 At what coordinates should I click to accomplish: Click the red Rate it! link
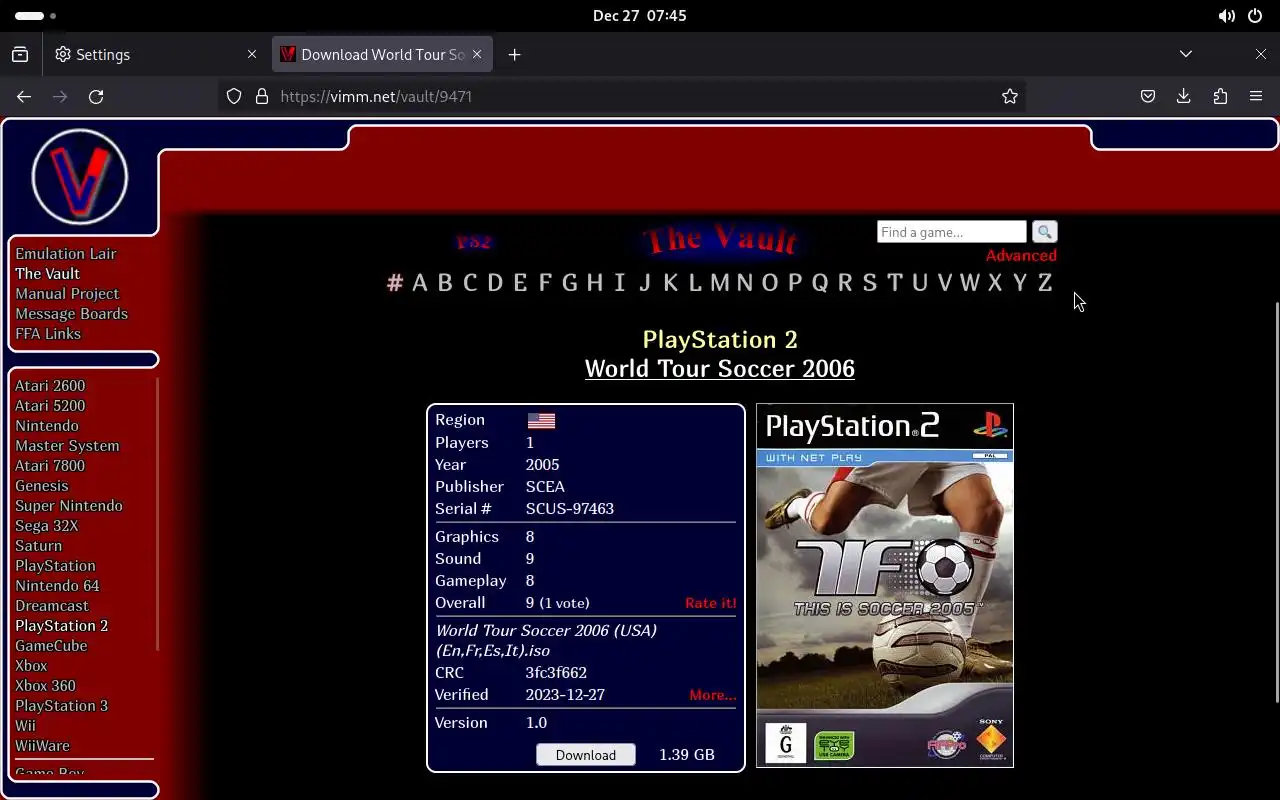pos(711,603)
